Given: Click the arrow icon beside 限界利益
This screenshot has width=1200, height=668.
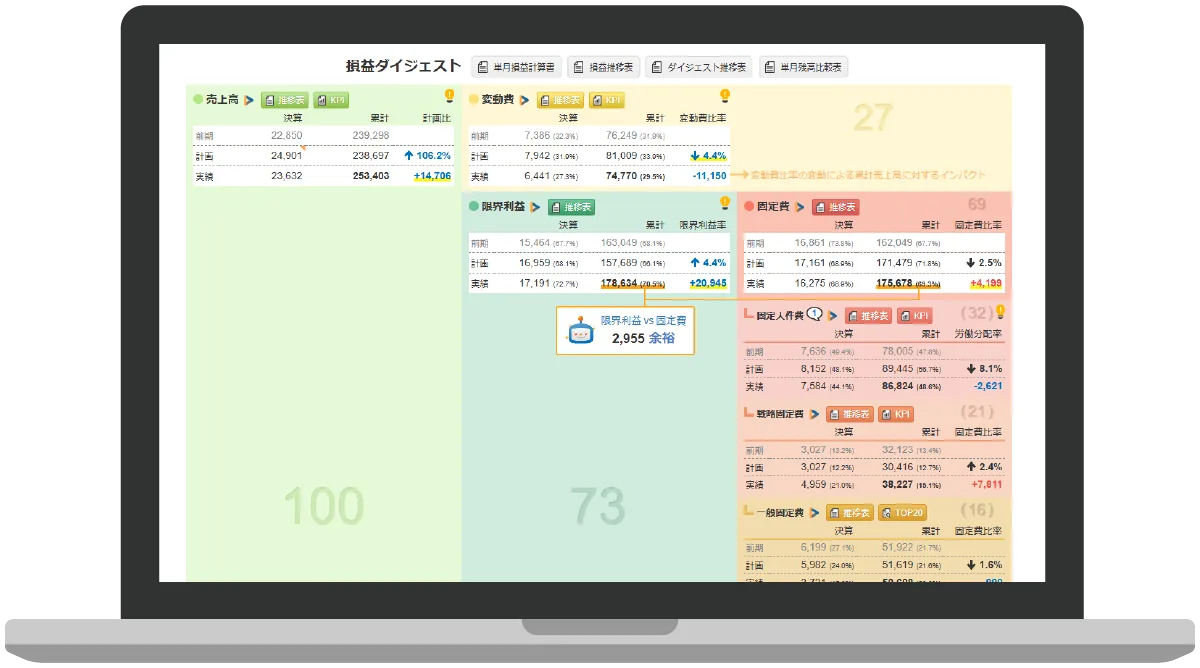Looking at the screenshot, I should coord(535,207).
